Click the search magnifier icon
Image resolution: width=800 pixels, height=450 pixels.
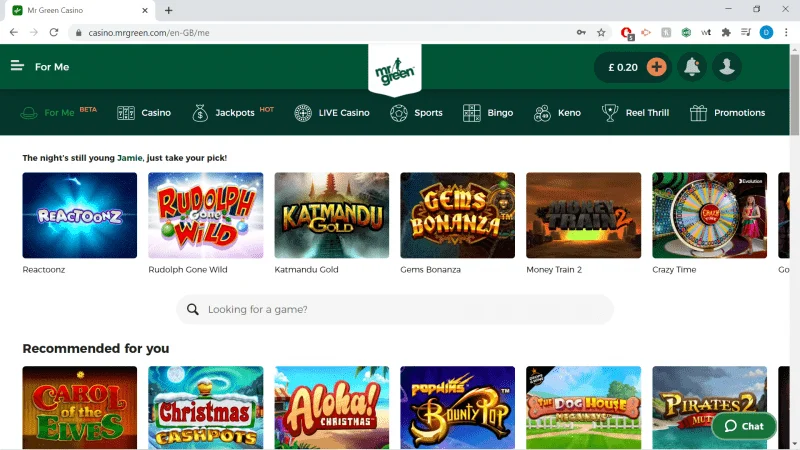pyautogui.click(x=192, y=309)
